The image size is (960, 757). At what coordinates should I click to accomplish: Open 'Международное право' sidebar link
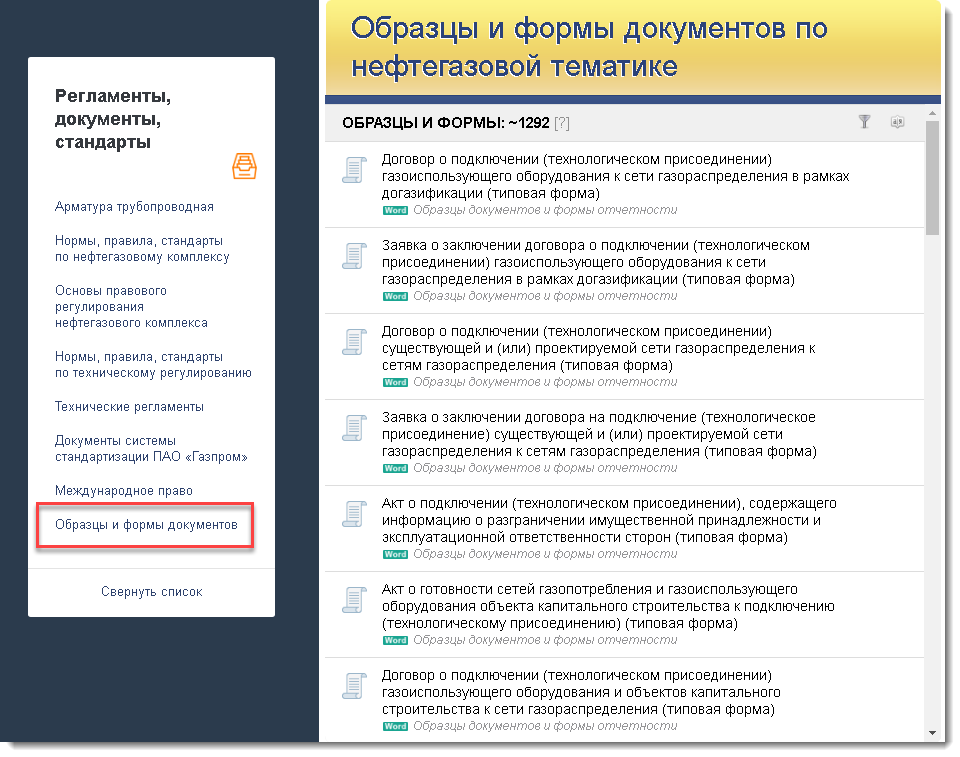tap(124, 491)
